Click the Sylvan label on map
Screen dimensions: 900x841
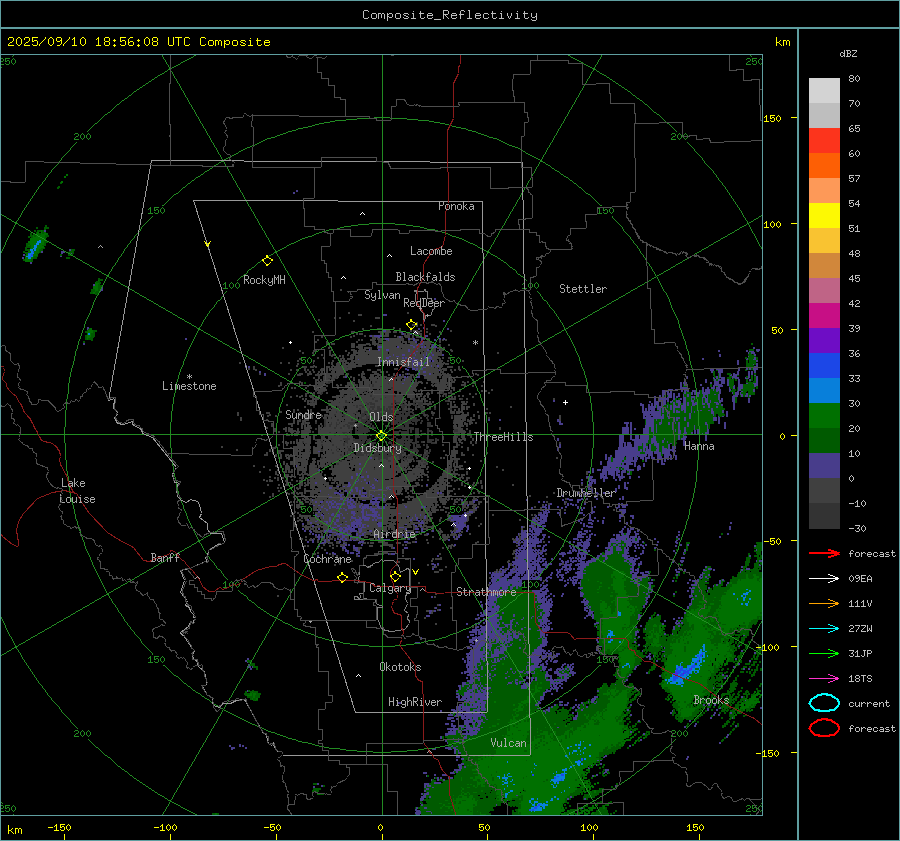(382, 295)
